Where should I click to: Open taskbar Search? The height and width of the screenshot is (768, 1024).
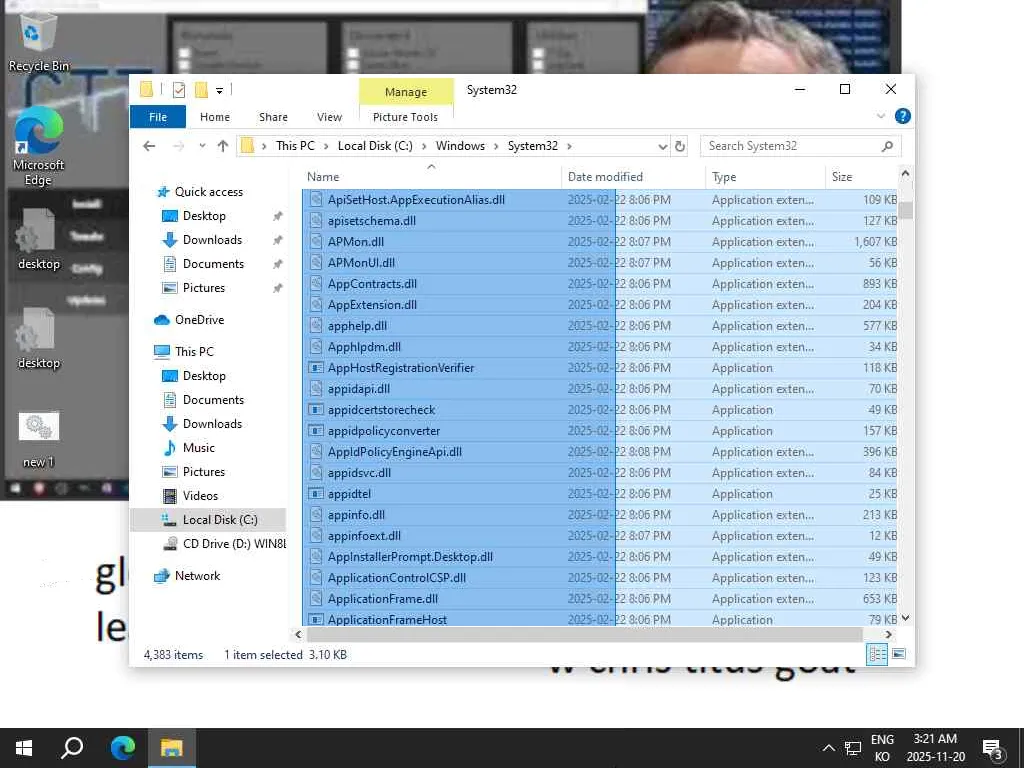[x=72, y=748]
